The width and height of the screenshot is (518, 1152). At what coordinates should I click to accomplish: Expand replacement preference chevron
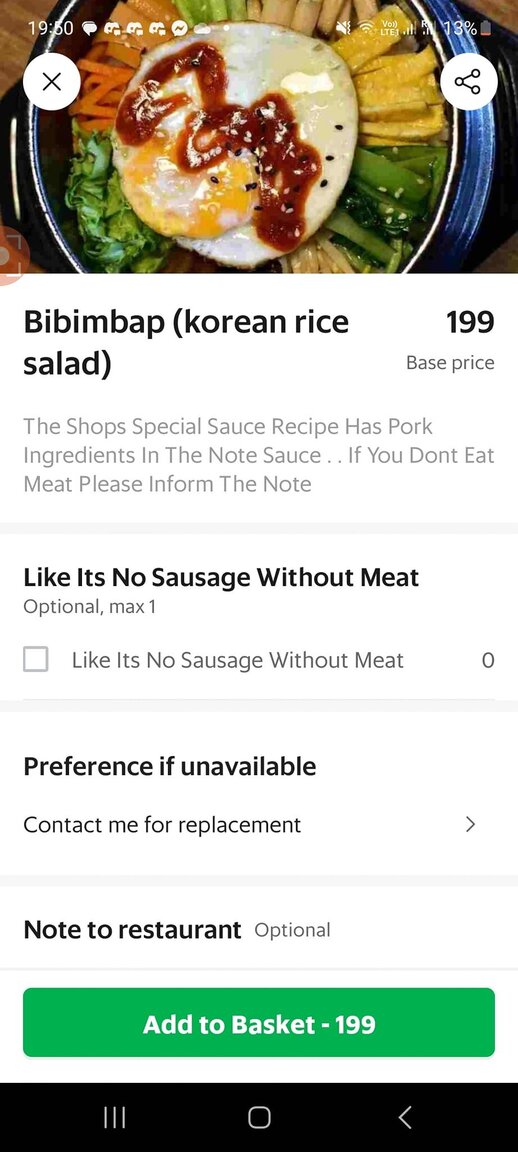click(x=471, y=824)
